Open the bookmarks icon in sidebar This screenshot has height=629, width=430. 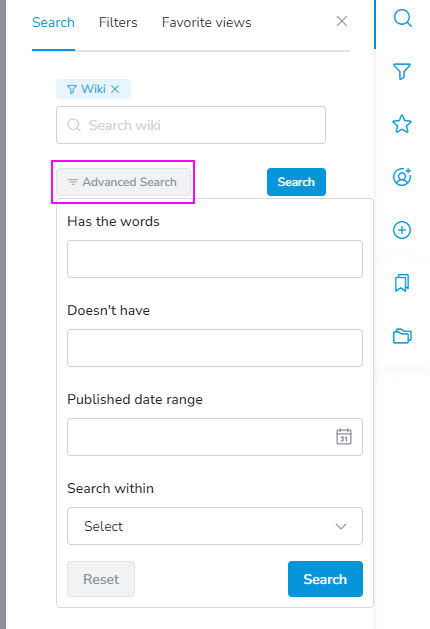tap(402, 283)
